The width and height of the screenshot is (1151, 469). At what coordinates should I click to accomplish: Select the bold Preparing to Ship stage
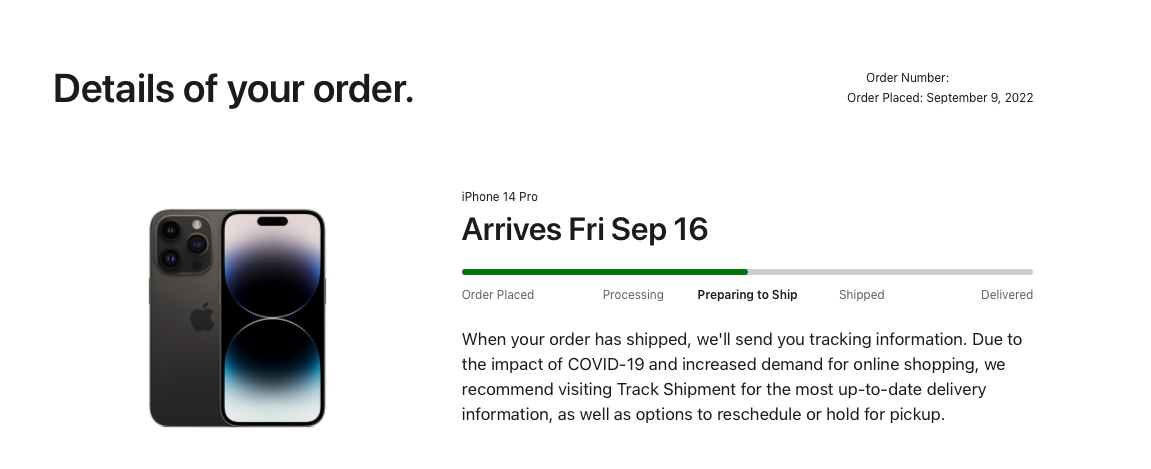(747, 295)
